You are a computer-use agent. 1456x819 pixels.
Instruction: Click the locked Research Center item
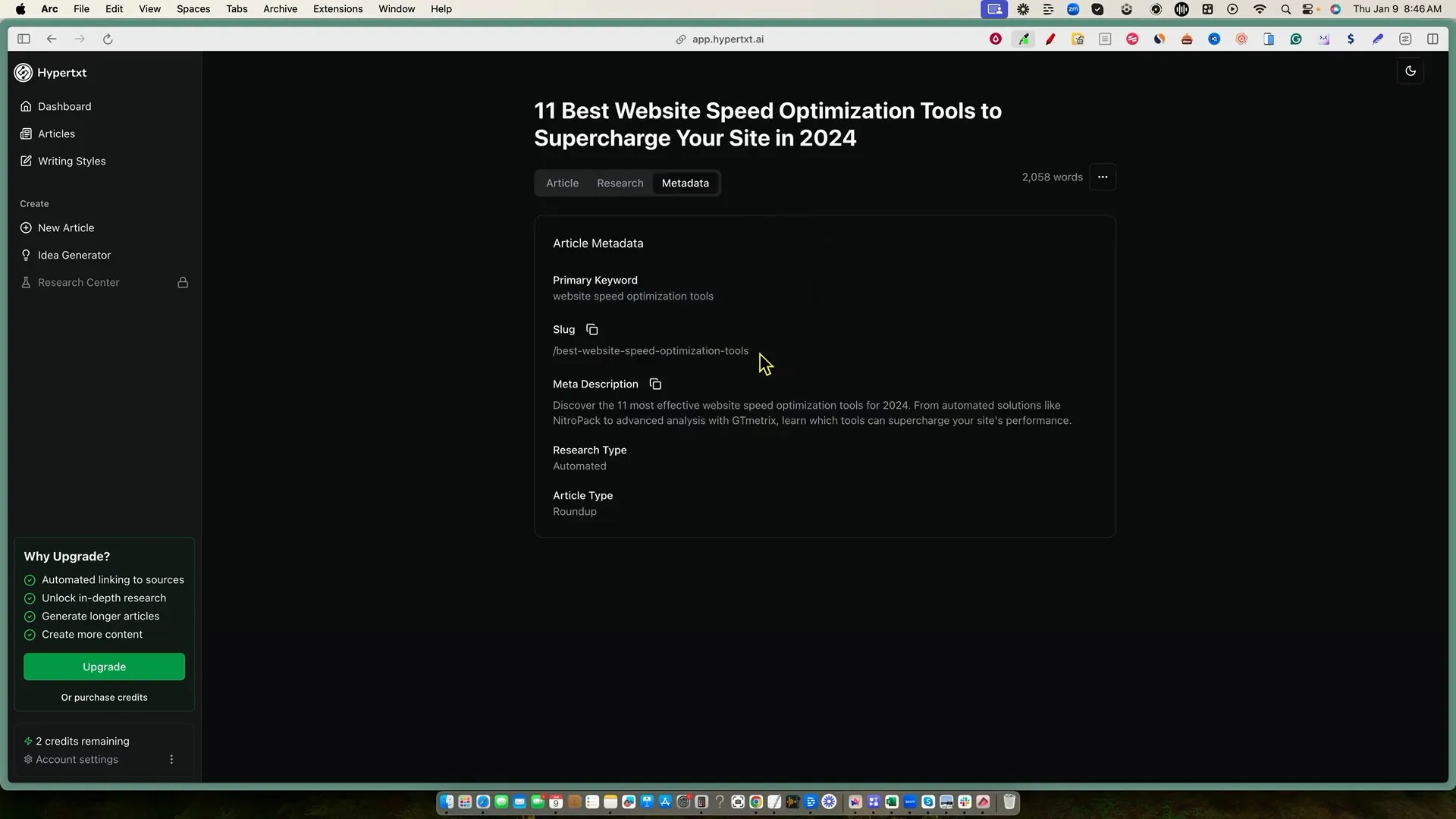tap(78, 283)
